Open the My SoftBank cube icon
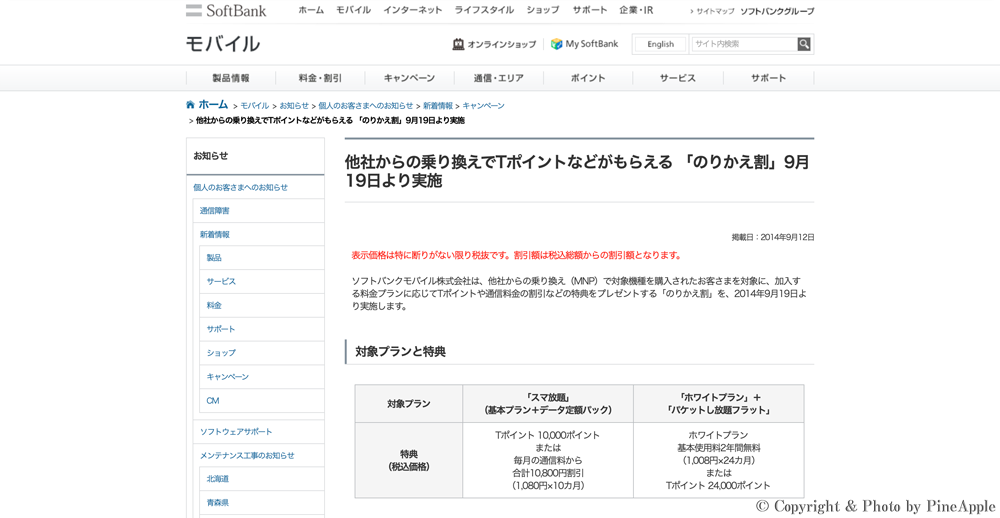This screenshot has width=1000, height=518. (557, 44)
